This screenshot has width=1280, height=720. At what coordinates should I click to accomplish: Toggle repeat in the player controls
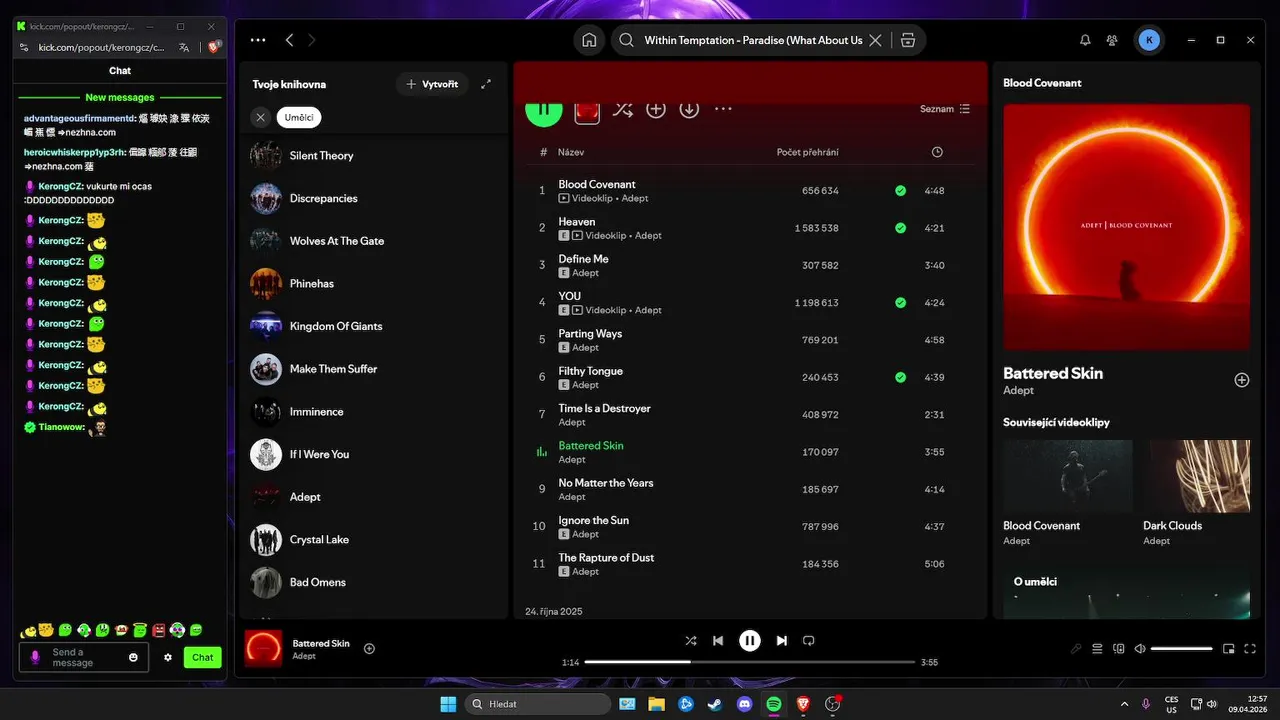click(809, 641)
